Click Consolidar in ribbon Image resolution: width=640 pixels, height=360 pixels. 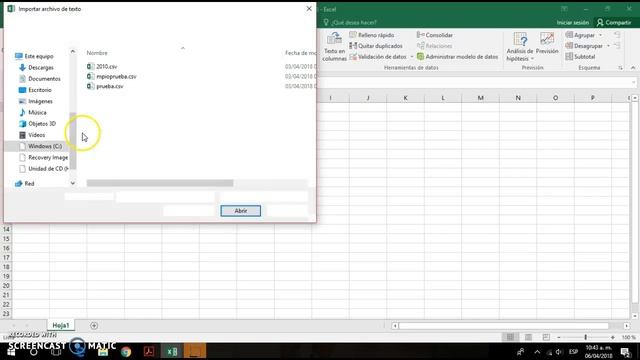[x=435, y=35]
